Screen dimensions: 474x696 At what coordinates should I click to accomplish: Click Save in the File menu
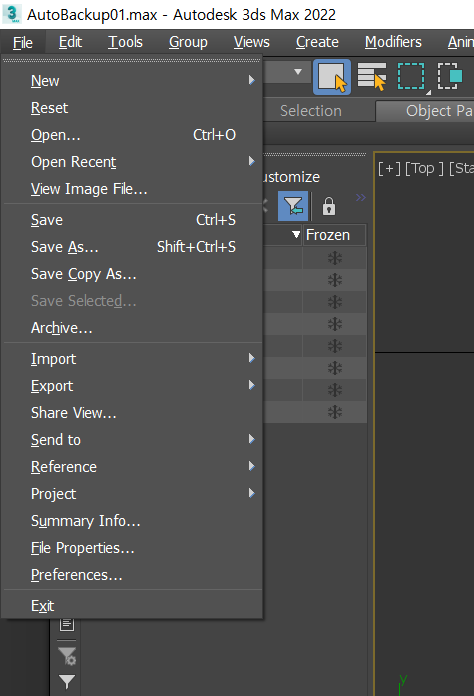coord(132,220)
